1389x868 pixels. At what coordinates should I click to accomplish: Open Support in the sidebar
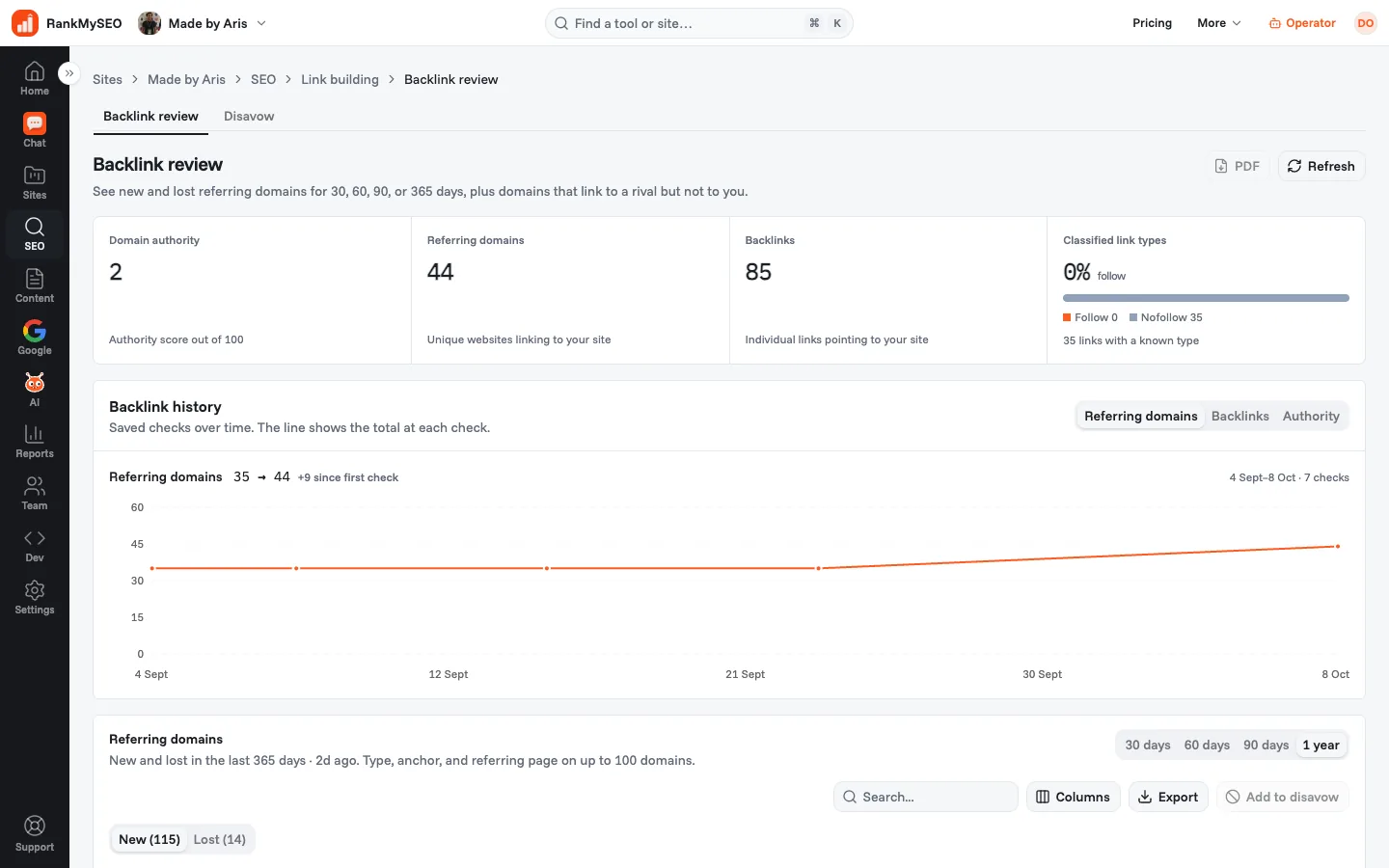[x=35, y=834]
